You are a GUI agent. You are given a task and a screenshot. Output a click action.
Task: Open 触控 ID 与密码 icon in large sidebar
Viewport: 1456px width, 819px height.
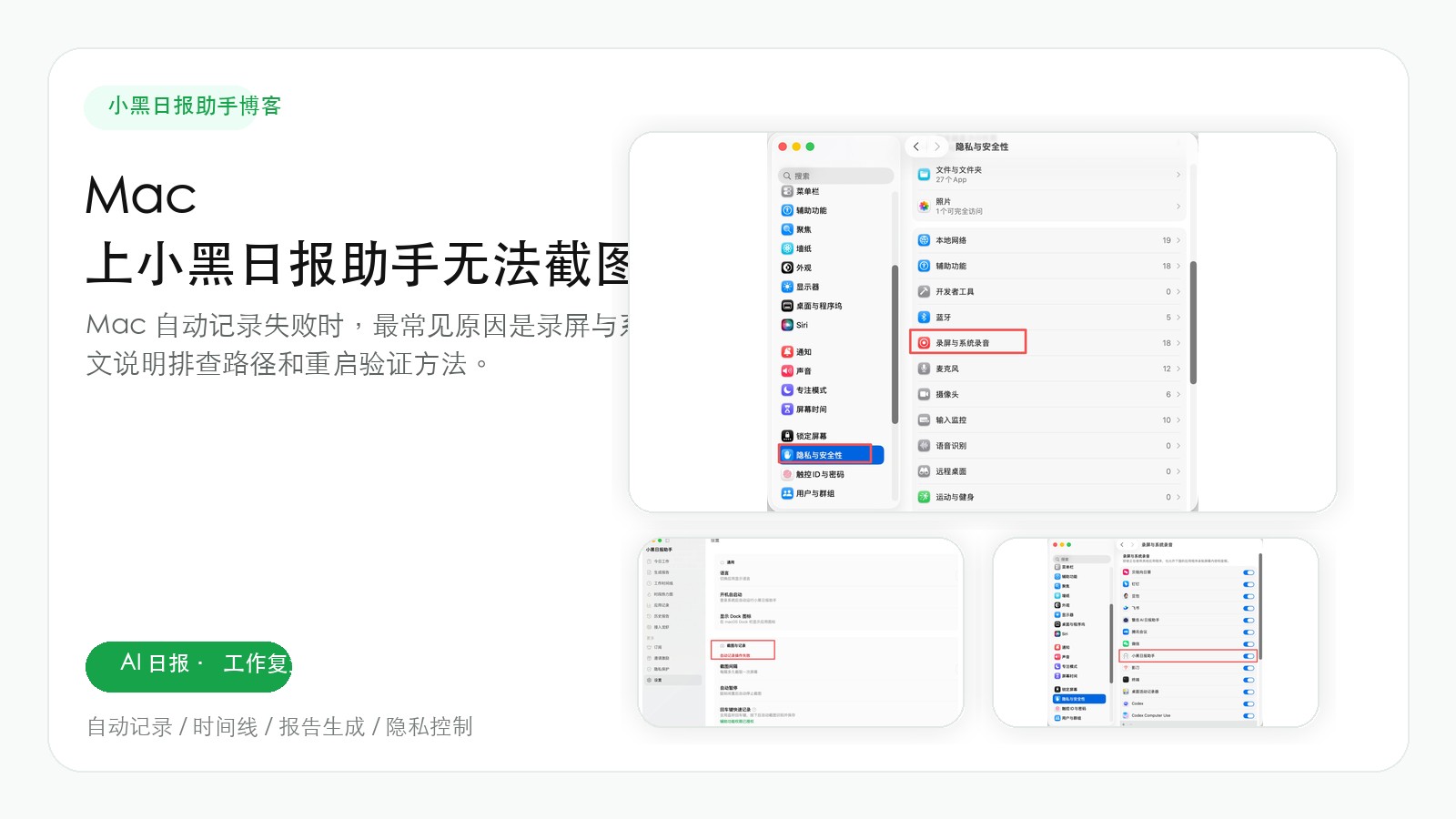[787, 474]
